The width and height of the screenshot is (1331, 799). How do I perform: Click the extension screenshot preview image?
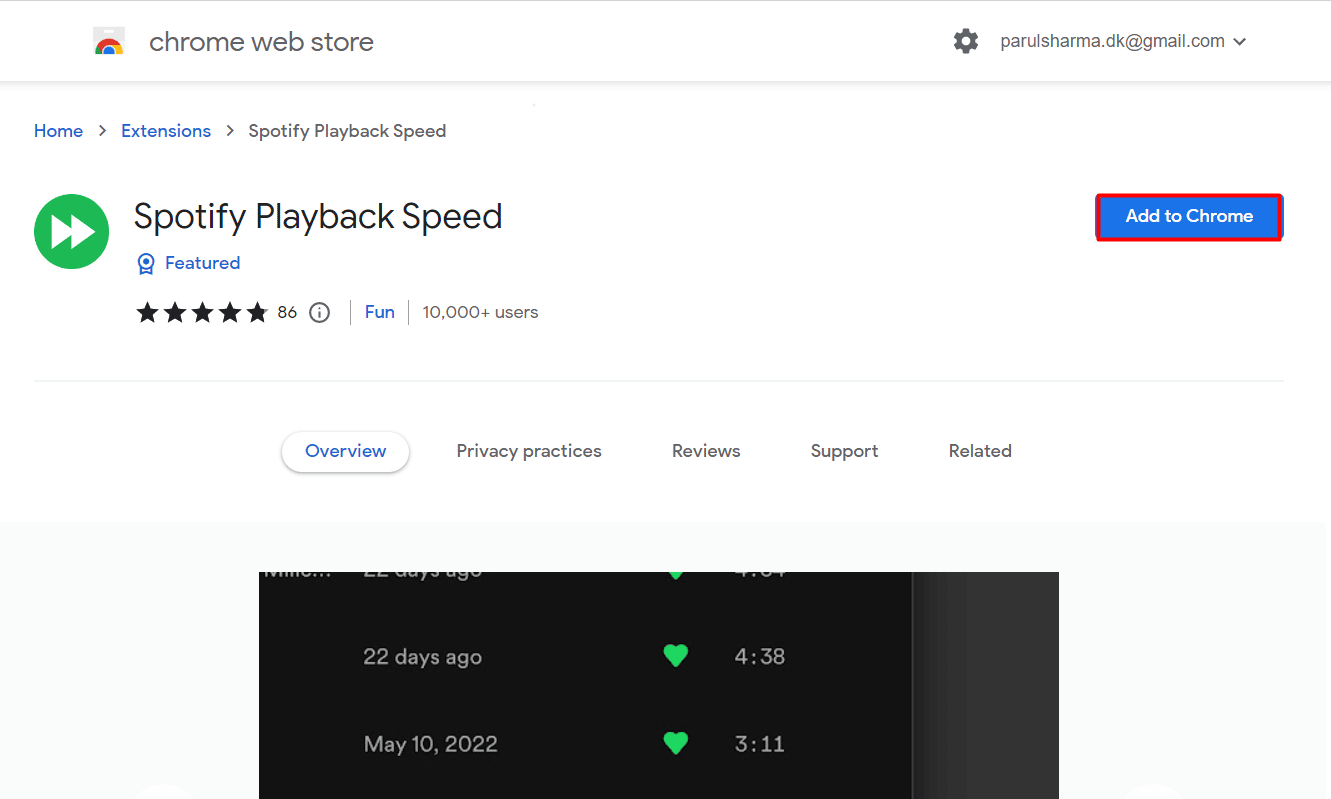[658, 685]
